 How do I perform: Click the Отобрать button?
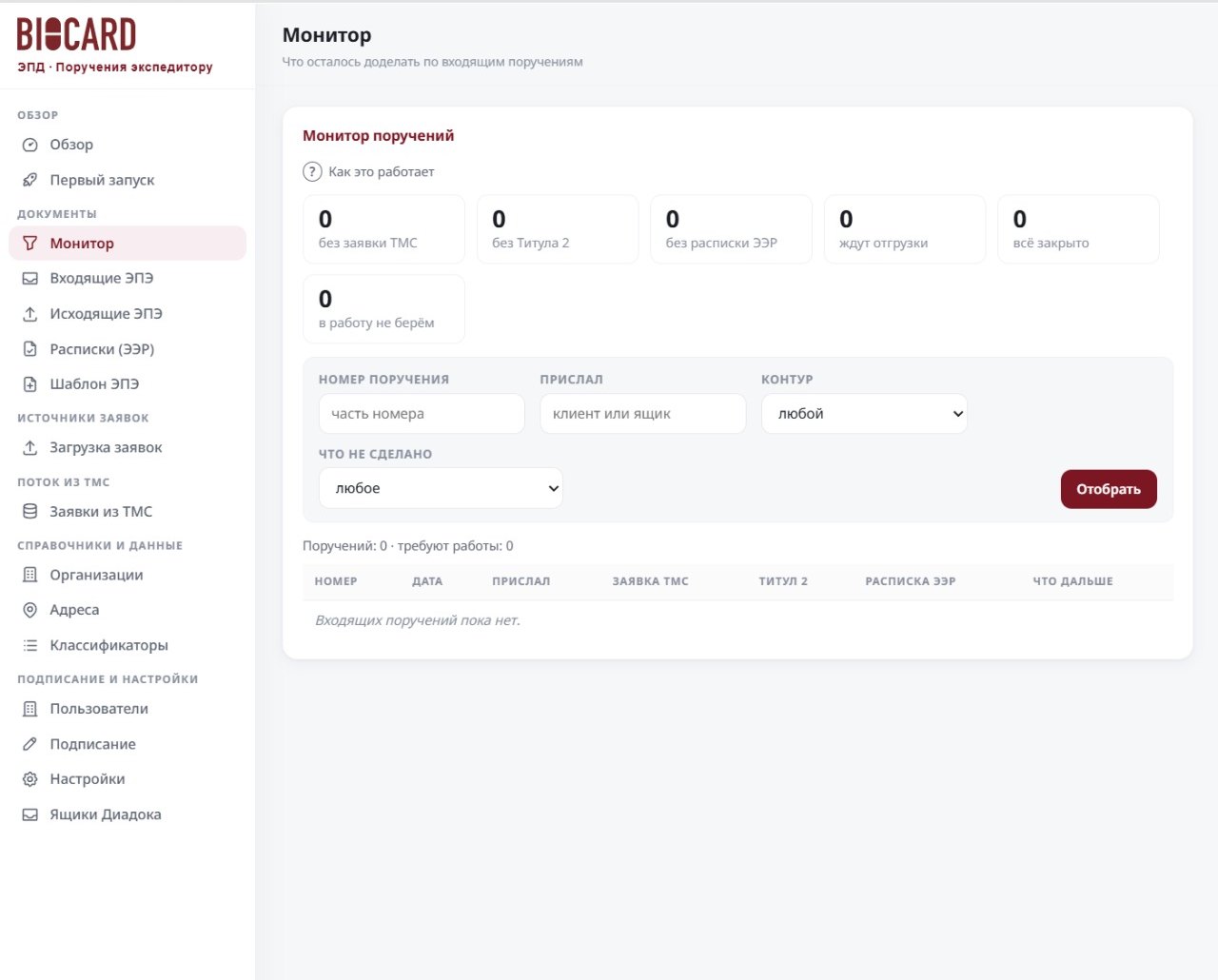coord(1109,489)
